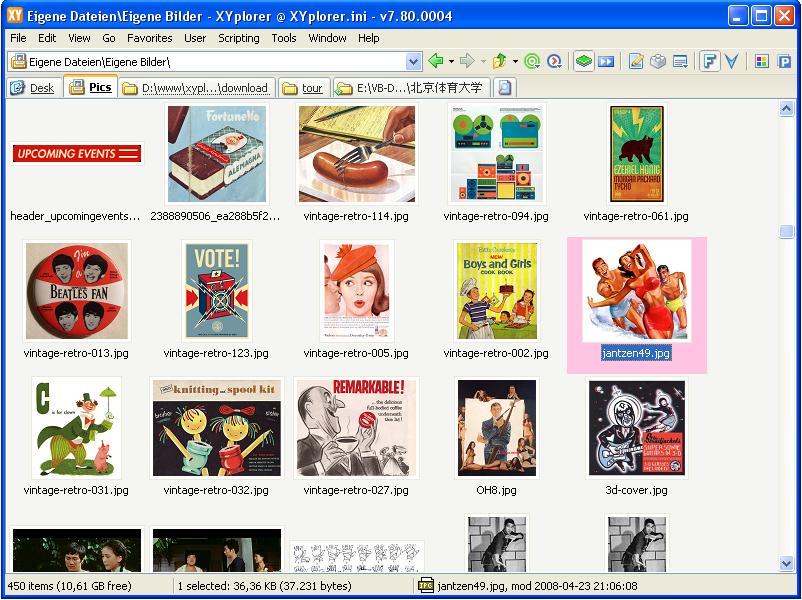The height and width of the screenshot is (600, 802).
Task: Select the bear poster thumbnail
Action: pyautogui.click(x=637, y=154)
